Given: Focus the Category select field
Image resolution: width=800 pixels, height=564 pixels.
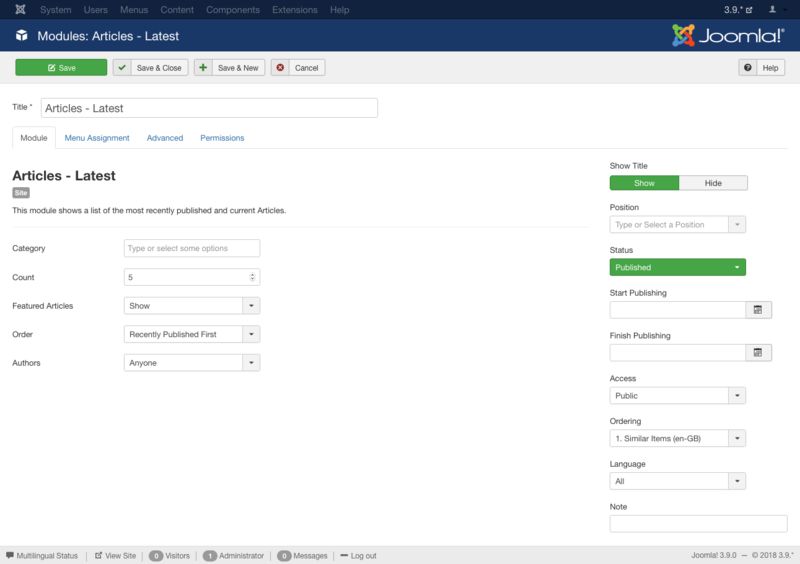Looking at the screenshot, I should point(192,248).
